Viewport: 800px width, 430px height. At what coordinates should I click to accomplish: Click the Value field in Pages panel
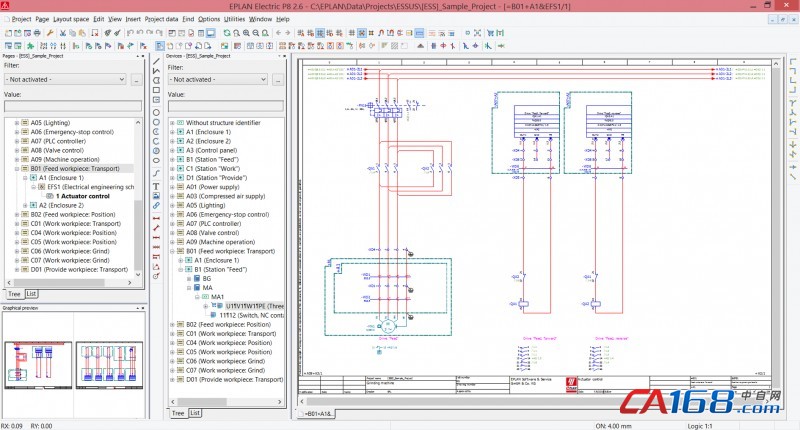point(73,106)
